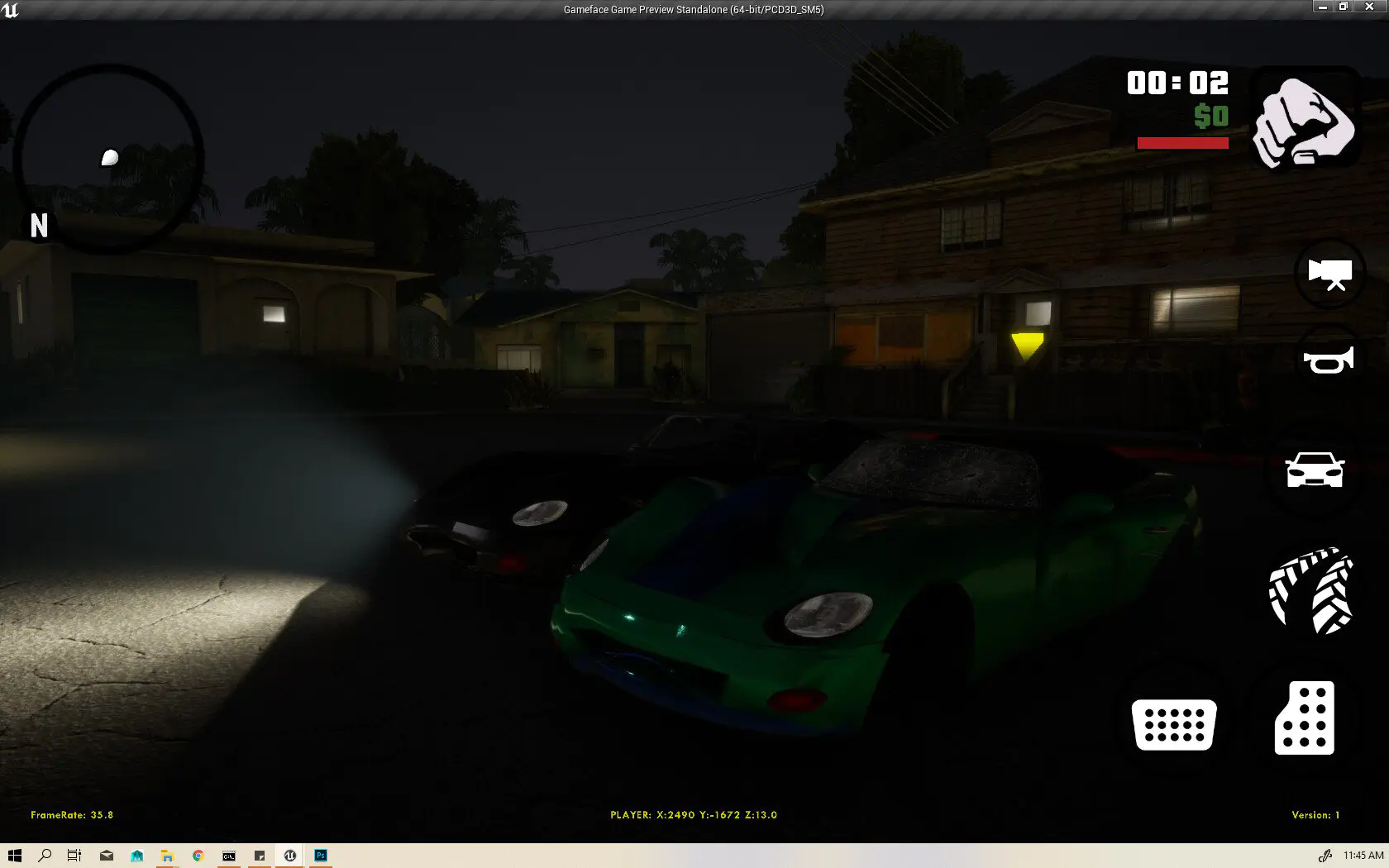Click the white player blip on radar
This screenshot has width=1389, height=868.
(x=109, y=158)
